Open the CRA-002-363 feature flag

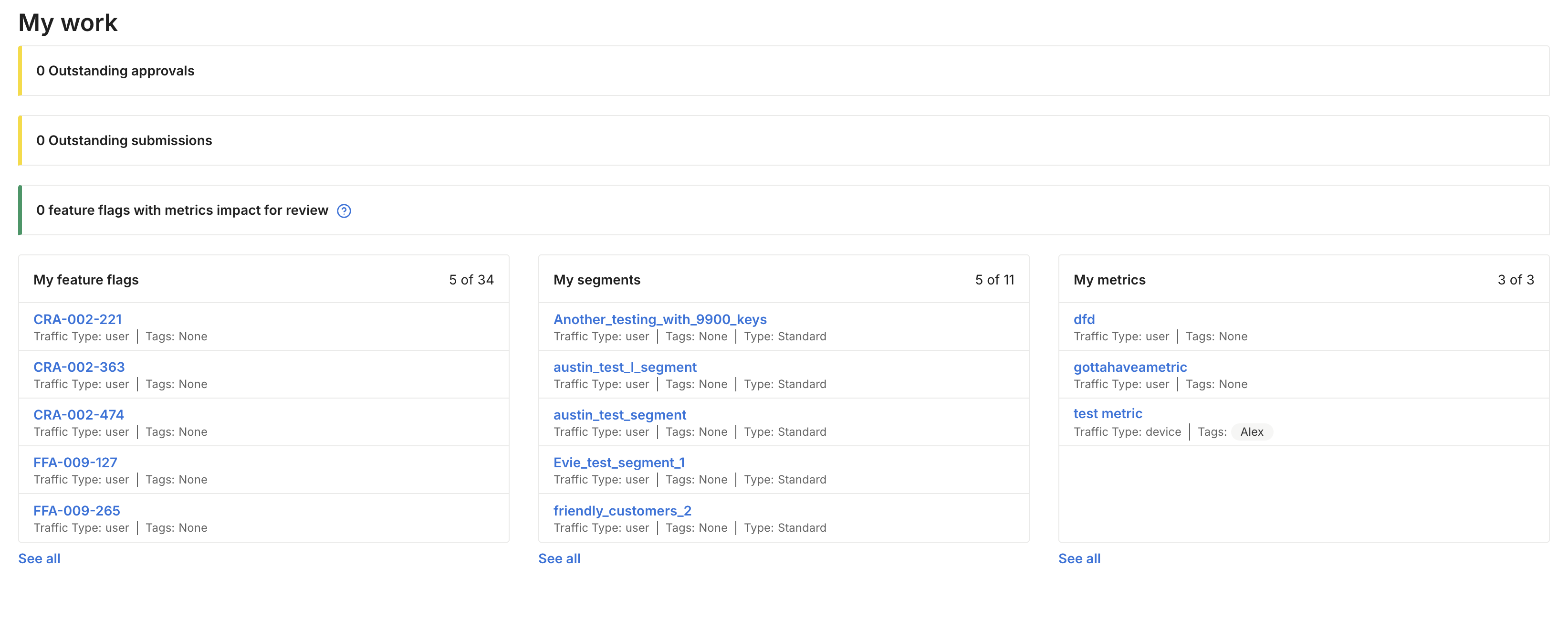79,367
